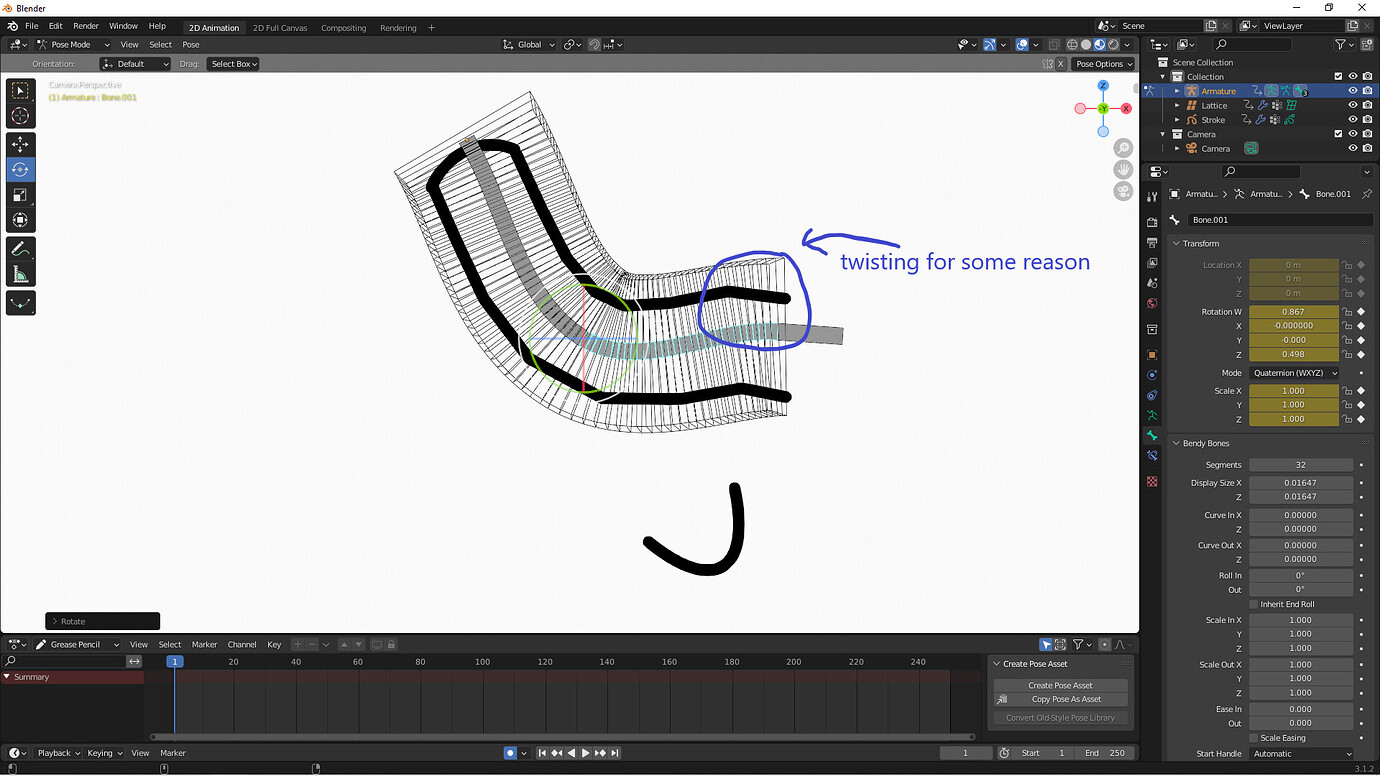Select the Measure tool

[20, 274]
